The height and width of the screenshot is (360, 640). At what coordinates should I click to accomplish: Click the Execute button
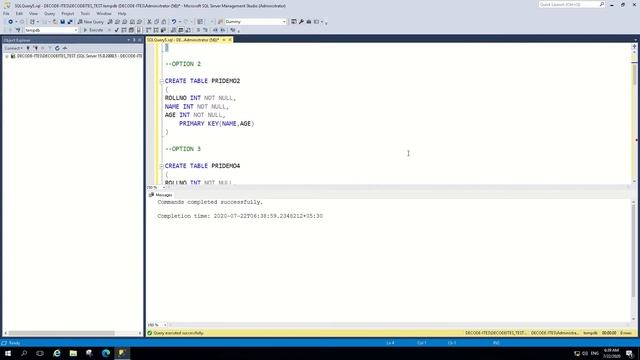[93, 30]
